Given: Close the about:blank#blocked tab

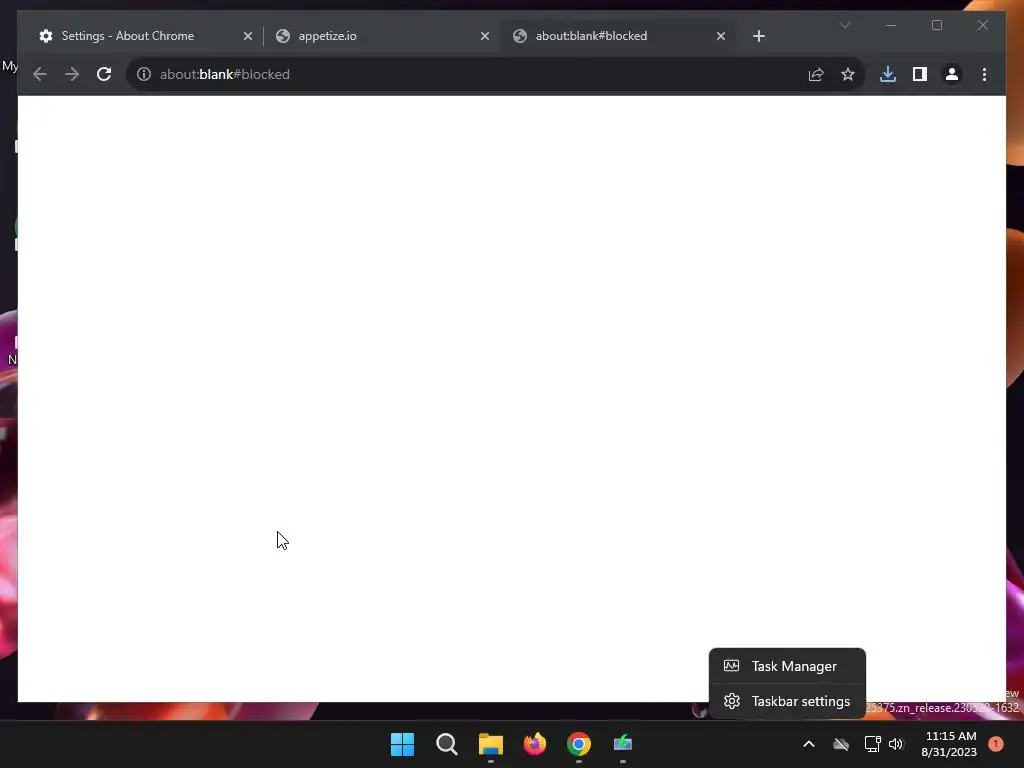Looking at the screenshot, I should tap(720, 36).
